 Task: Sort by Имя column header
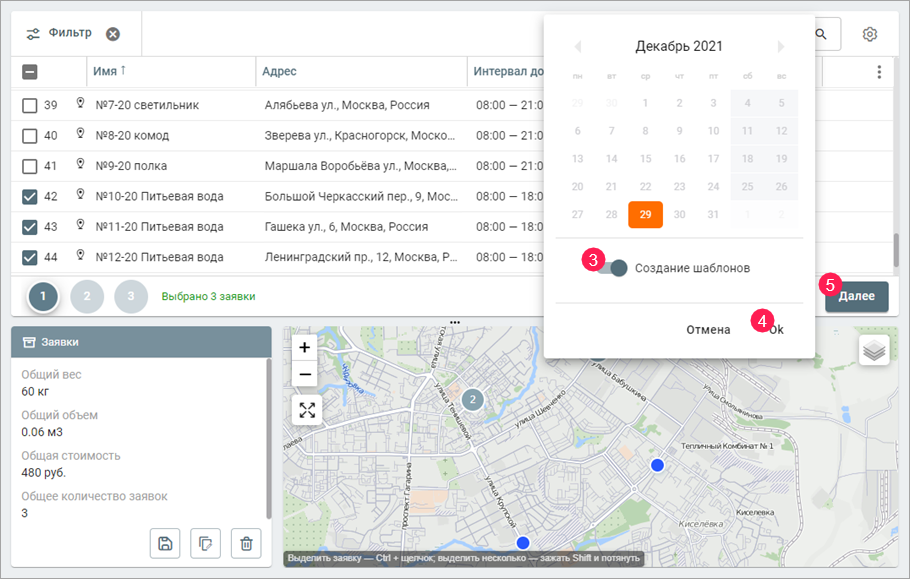105,71
